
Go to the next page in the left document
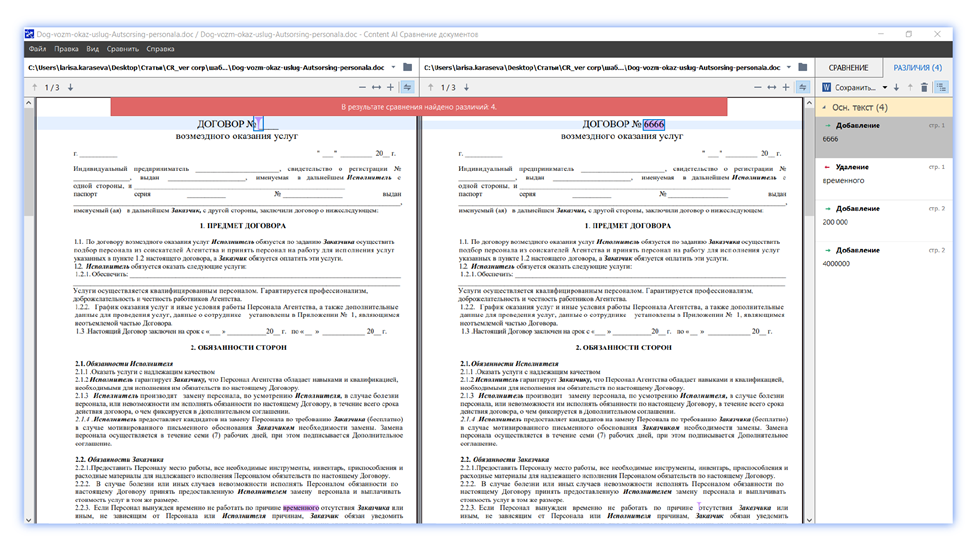(x=70, y=88)
